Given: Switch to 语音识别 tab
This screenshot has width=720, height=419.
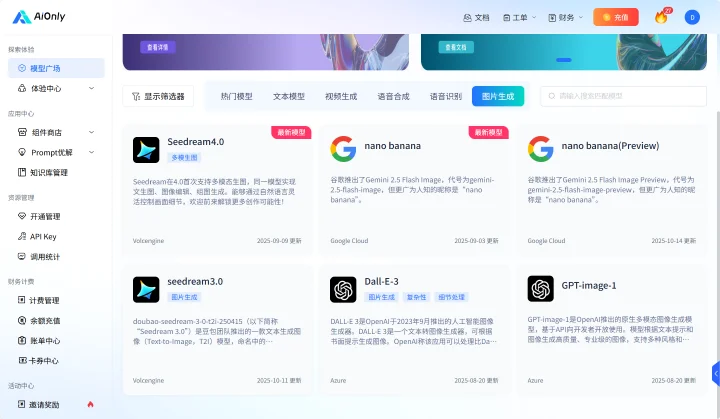Looking at the screenshot, I should pyautogui.click(x=446, y=96).
